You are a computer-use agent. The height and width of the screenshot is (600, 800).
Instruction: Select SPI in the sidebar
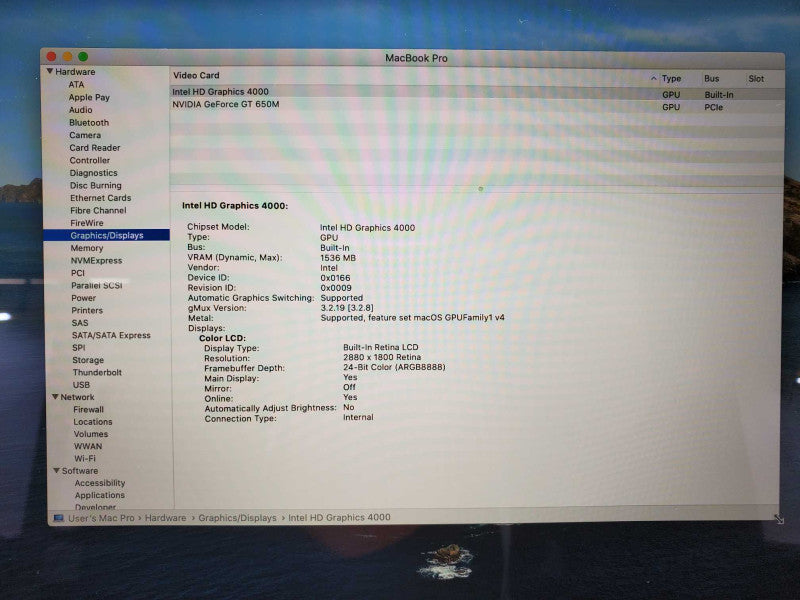point(79,347)
